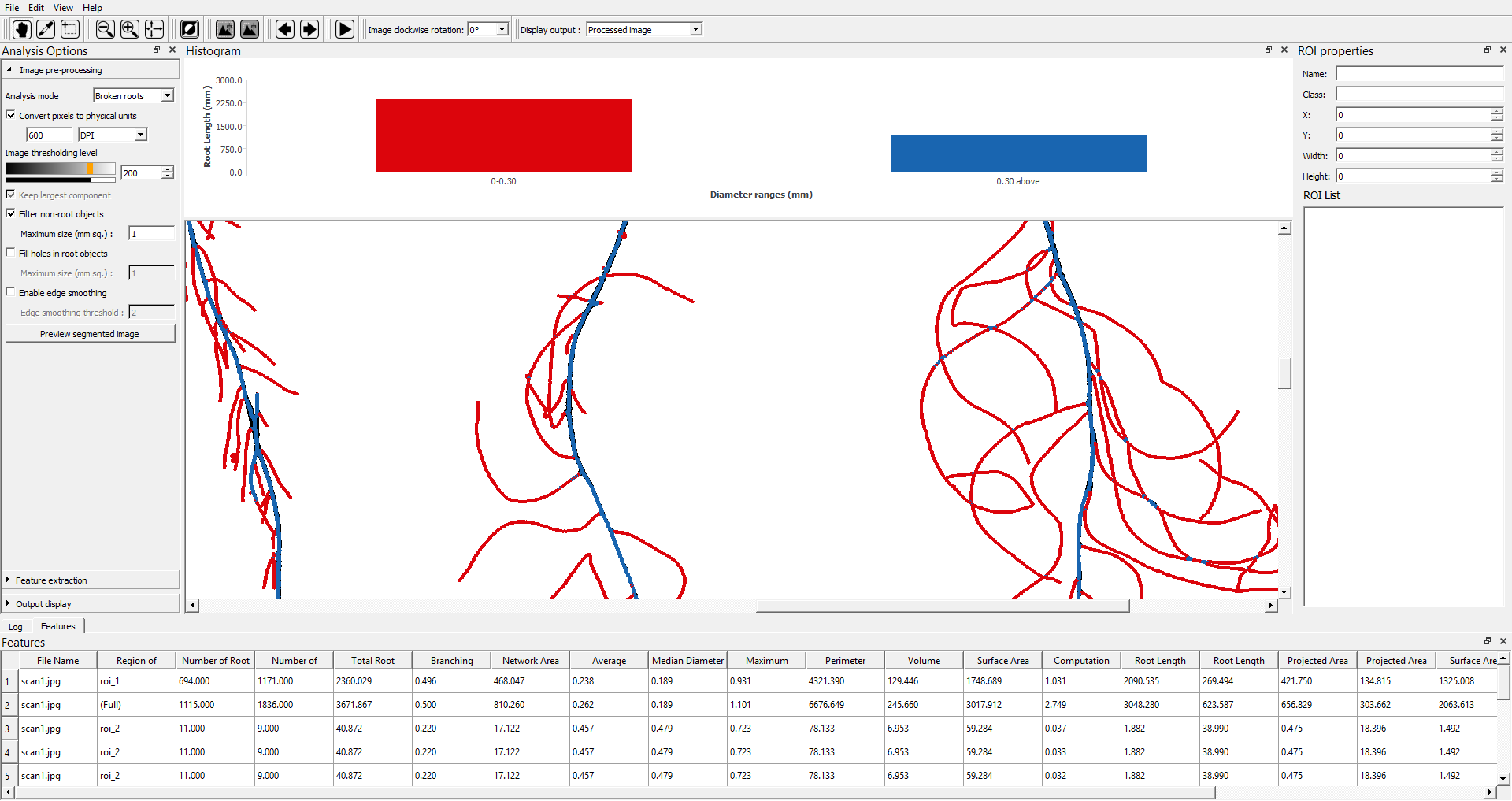Uncheck Convert pixels to physical units
This screenshot has width=1512, height=801.
point(11,115)
